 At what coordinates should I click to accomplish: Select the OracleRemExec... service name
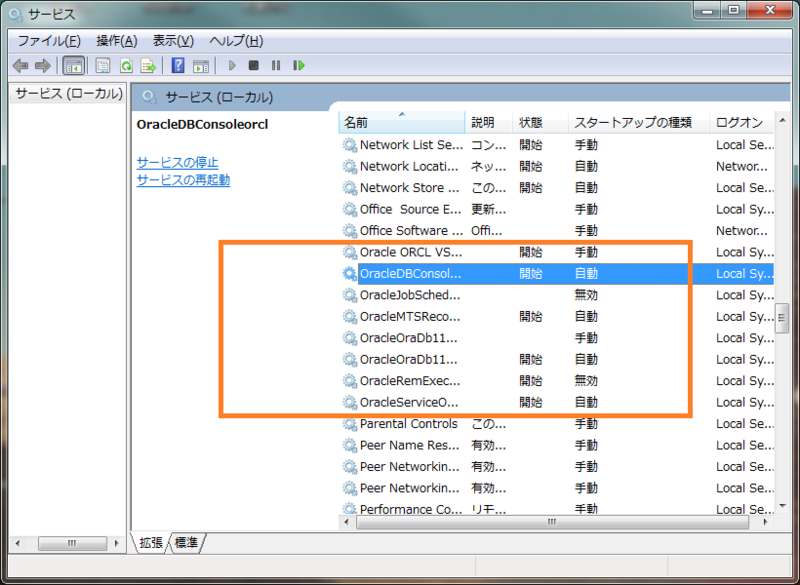click(x=410, y=380)
